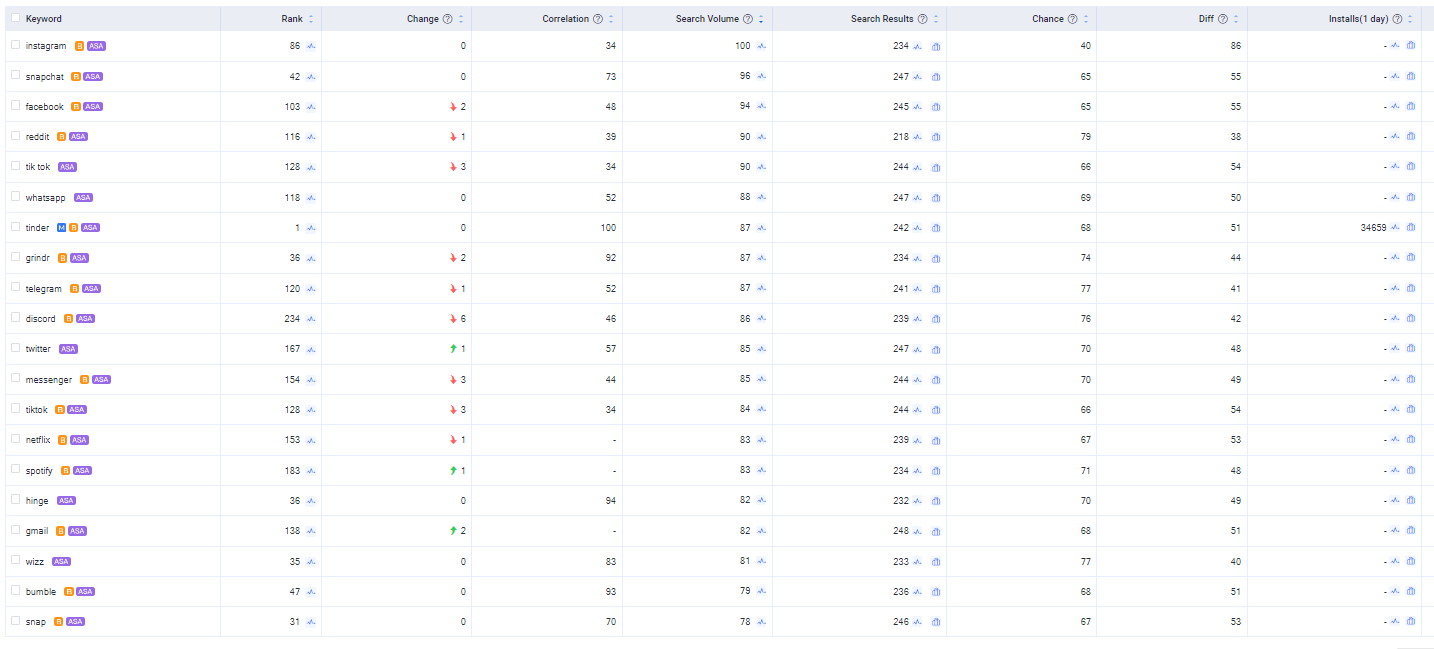The image size is (1434, 649).
Task: Click help icon beside Diff header
Action: tap(1223, 19)
